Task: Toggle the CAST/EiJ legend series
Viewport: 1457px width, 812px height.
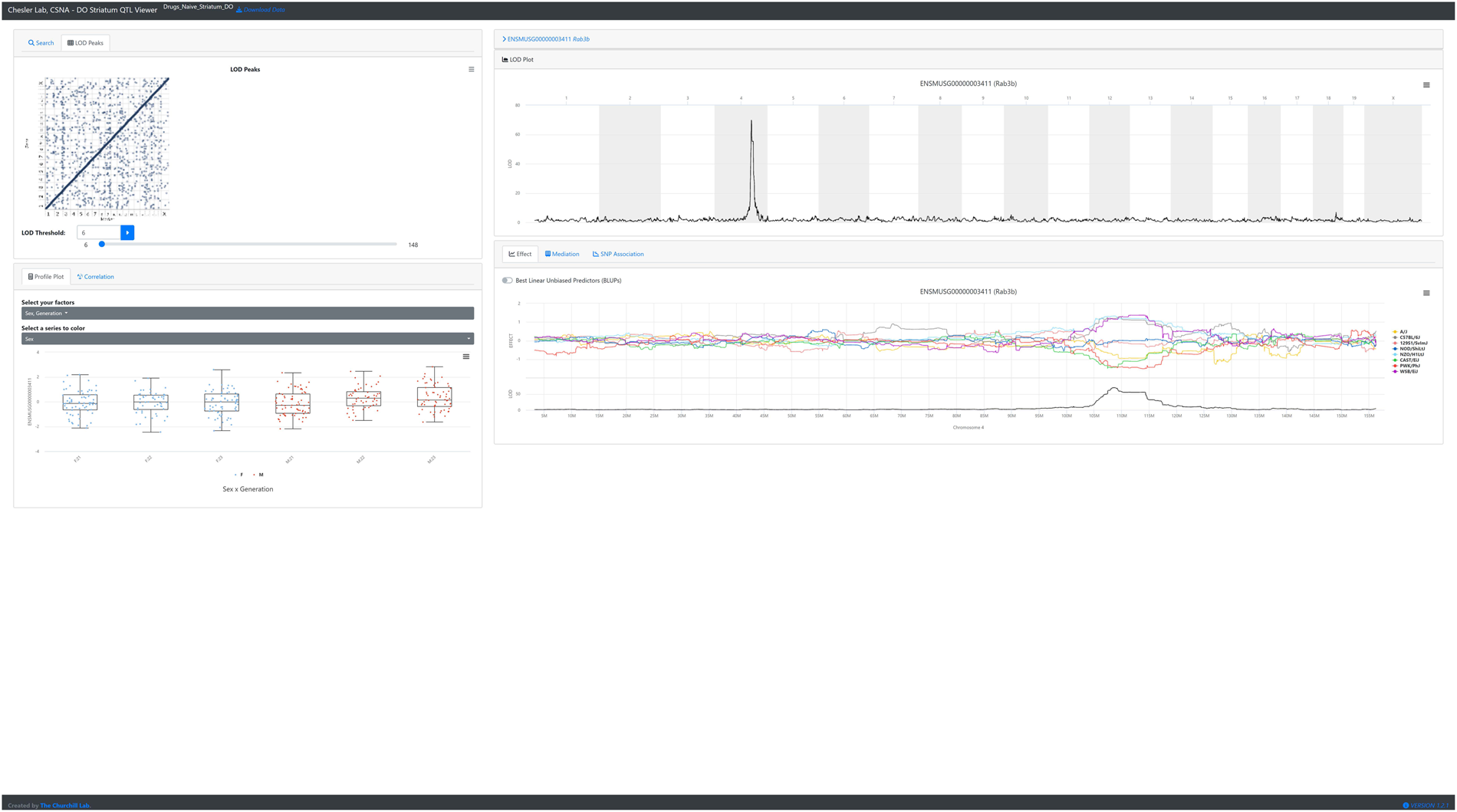Action: click(1408, 360)
